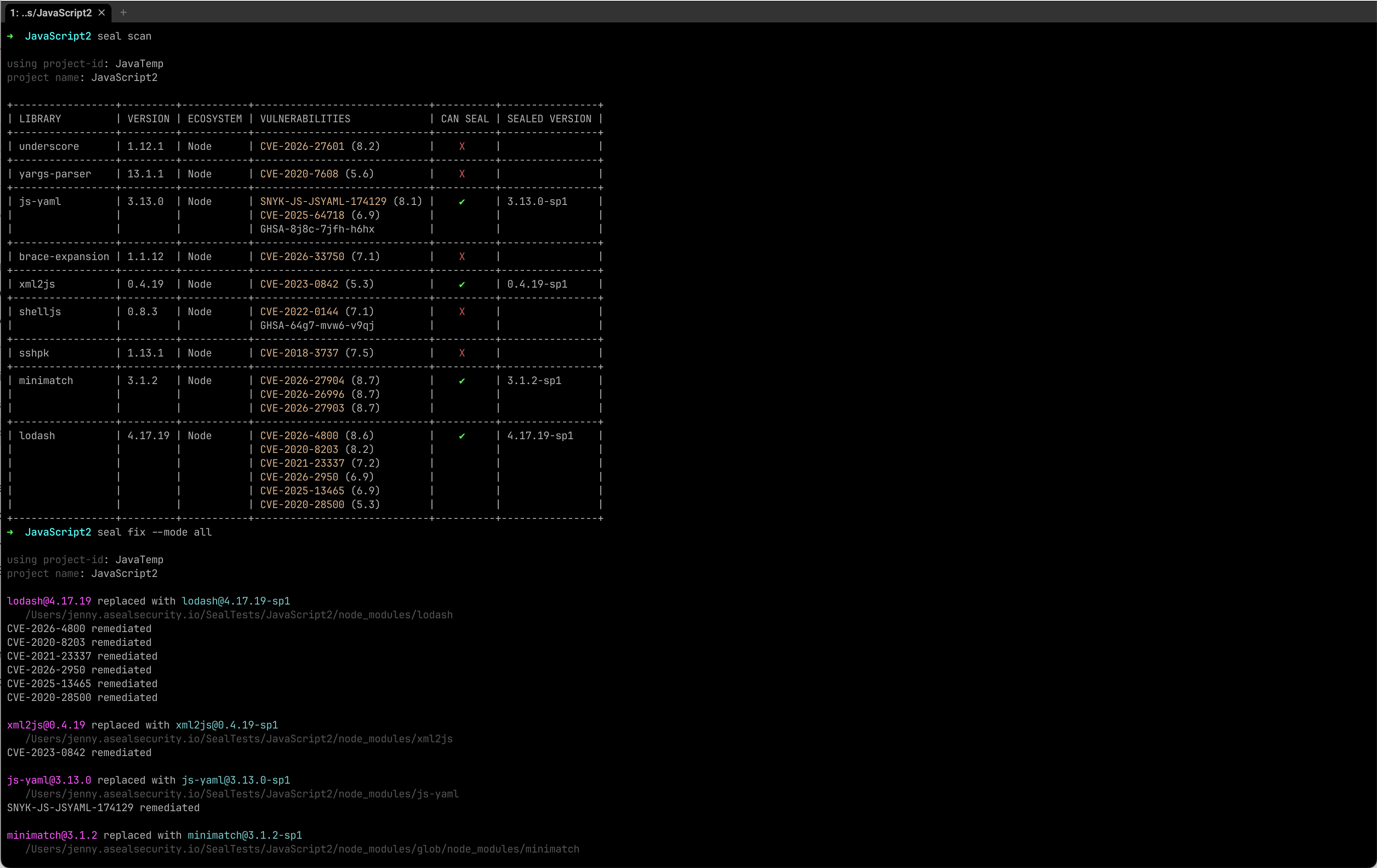This screenshot has width=1377, height=868.
Task: Click CVE-2020-28500 in the table
Action: coord(303,505)
